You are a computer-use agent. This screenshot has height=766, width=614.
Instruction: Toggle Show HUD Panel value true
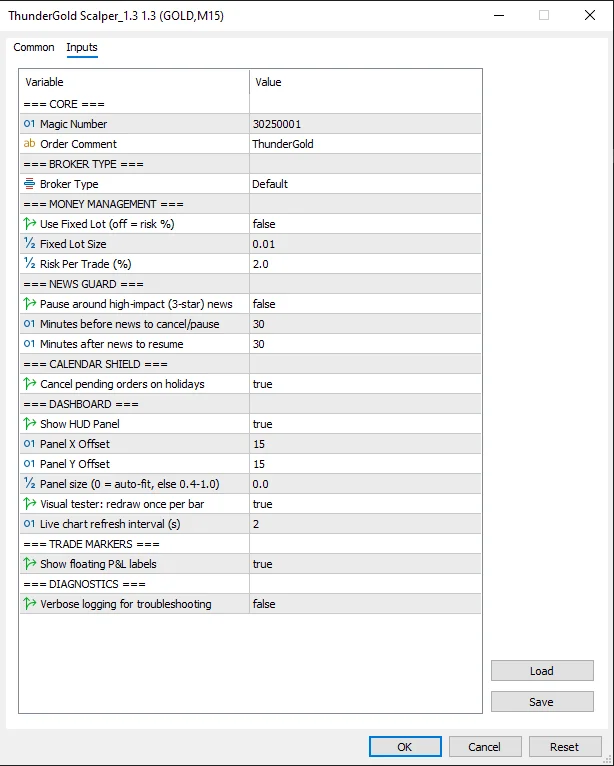365,424
